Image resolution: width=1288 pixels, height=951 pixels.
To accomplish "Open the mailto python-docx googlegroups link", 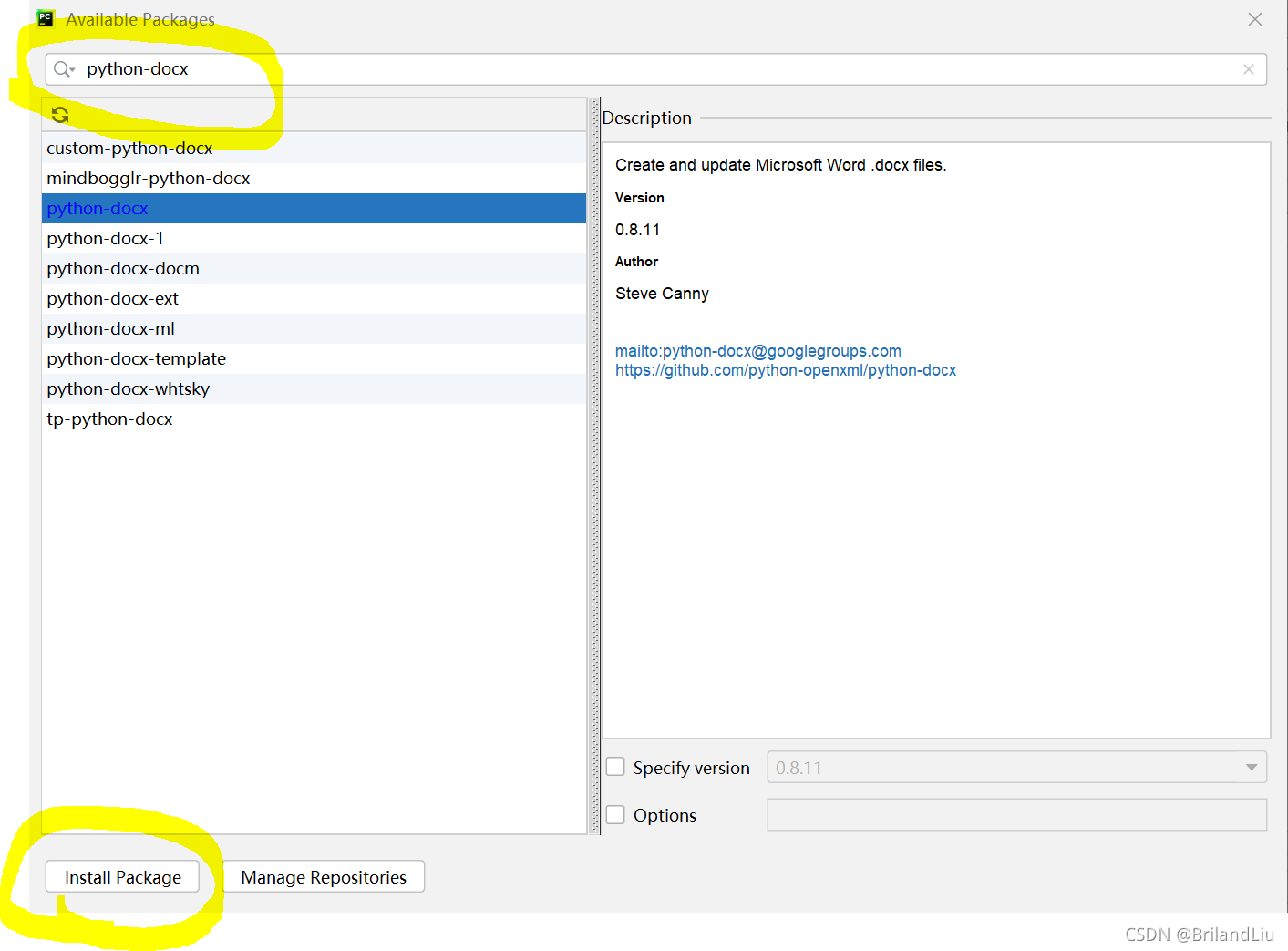I will (758, 351).
